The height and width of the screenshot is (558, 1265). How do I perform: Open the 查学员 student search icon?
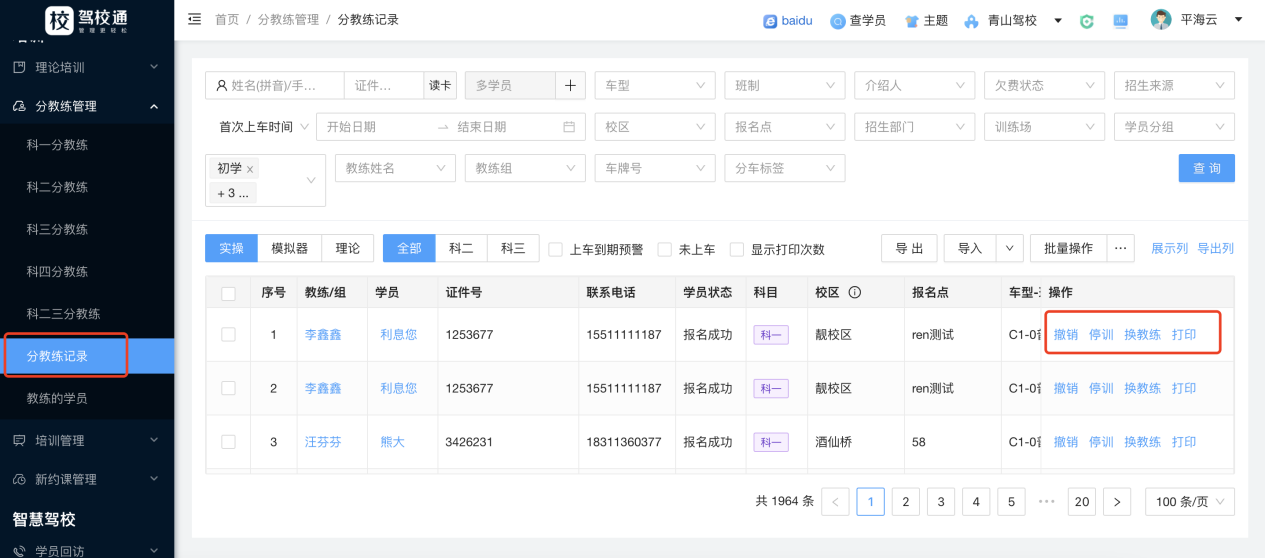tap(838, 21)
